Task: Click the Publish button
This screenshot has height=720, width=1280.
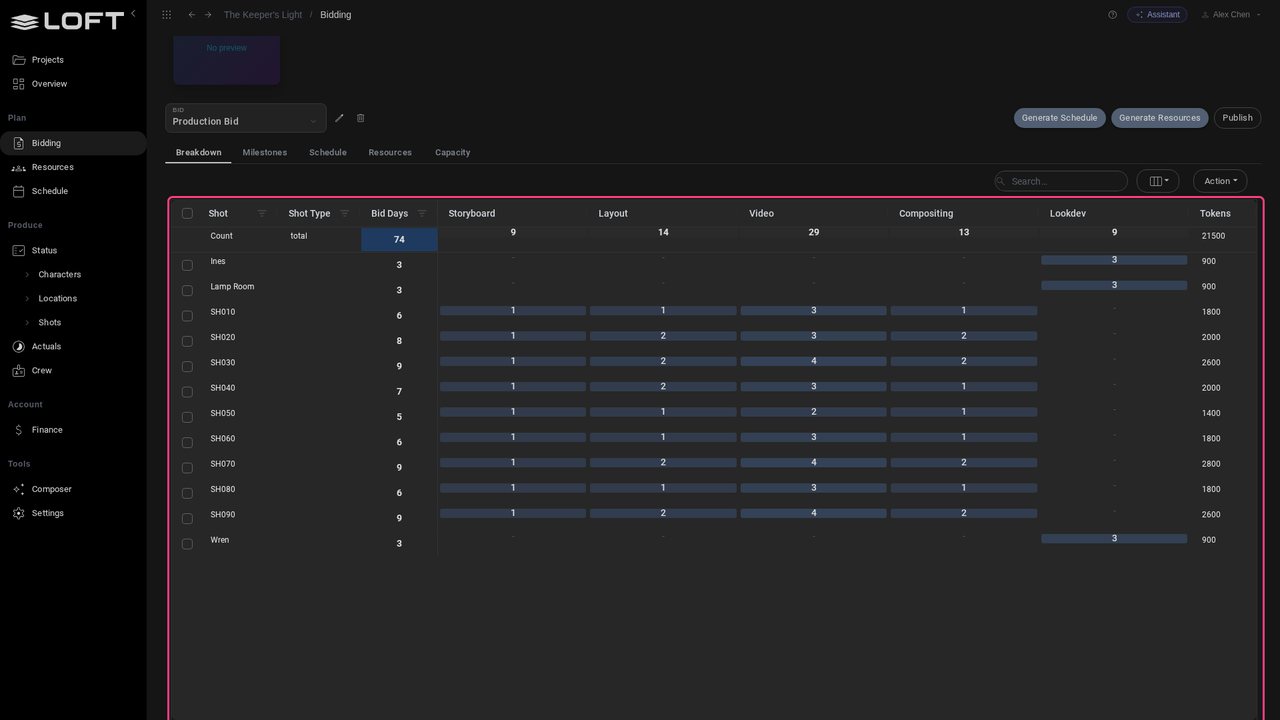Action: pos(1237,118)
